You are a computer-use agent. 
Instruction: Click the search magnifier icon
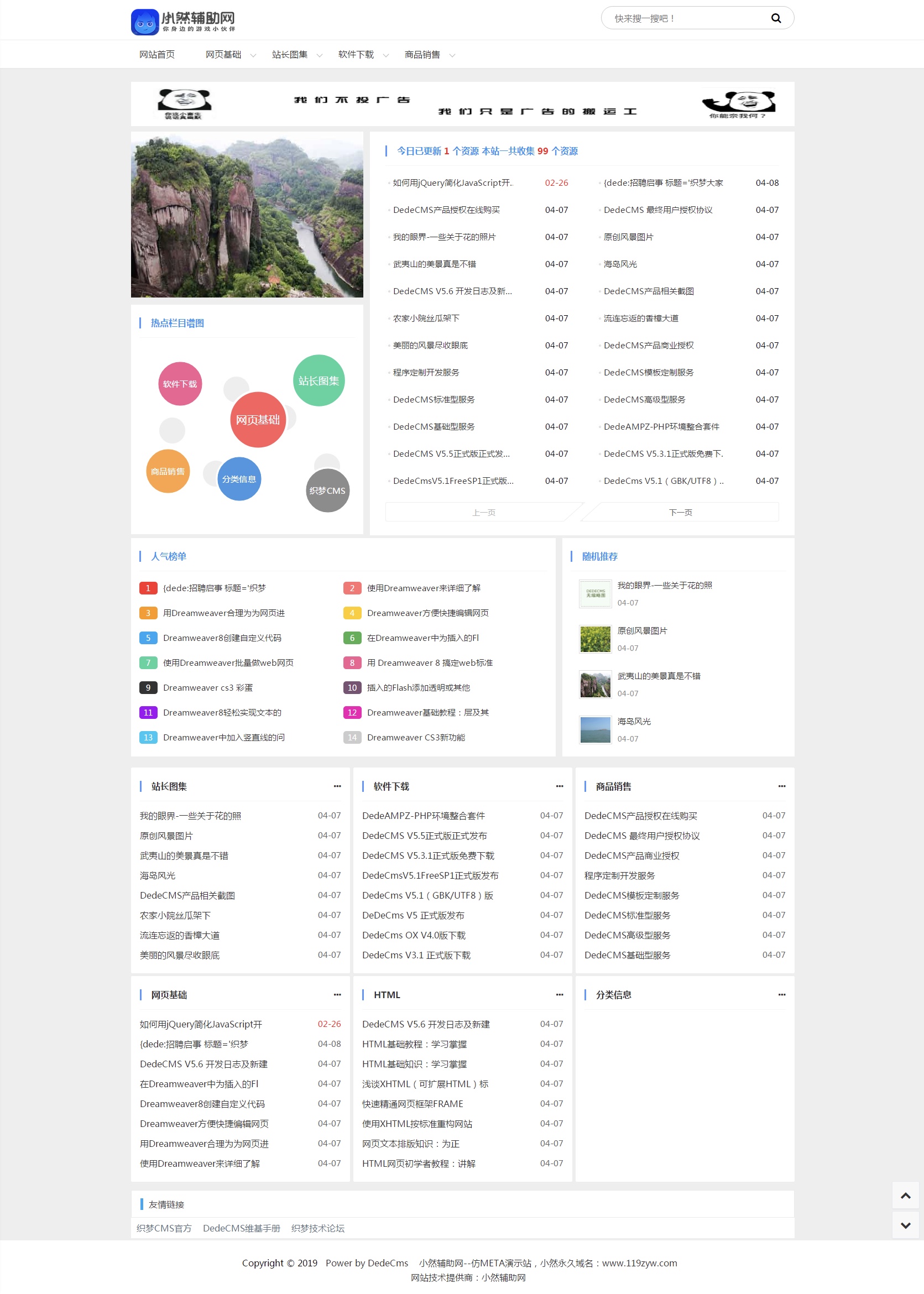coord(775,18)
